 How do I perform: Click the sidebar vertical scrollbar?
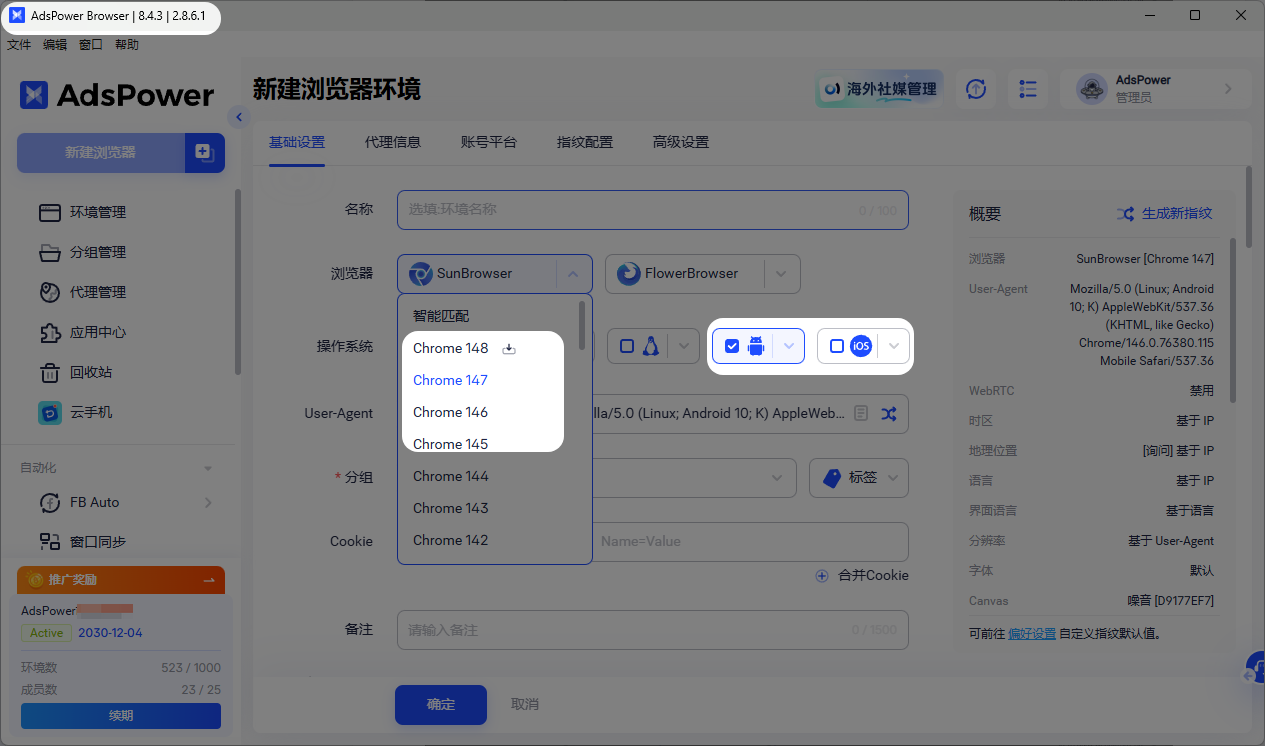pos(237,283)
